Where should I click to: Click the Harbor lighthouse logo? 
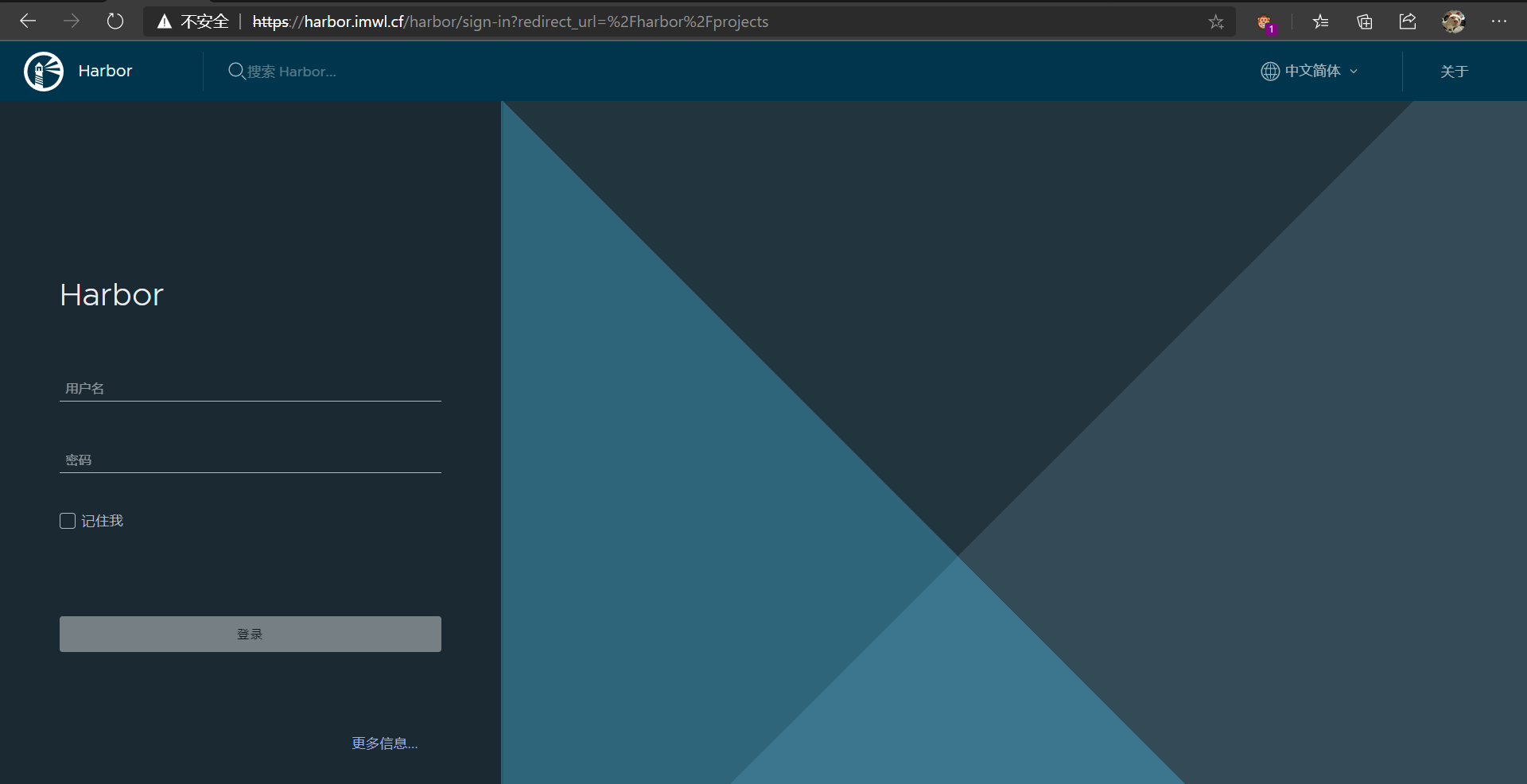(44, 72)
